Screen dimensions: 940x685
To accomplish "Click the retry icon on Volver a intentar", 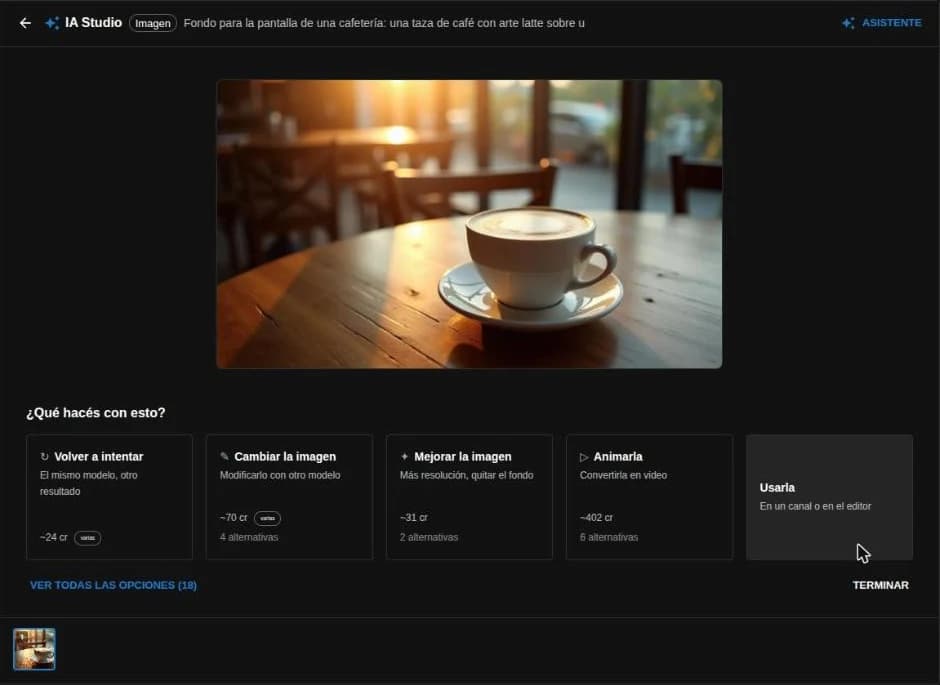I will coord(44,457).
